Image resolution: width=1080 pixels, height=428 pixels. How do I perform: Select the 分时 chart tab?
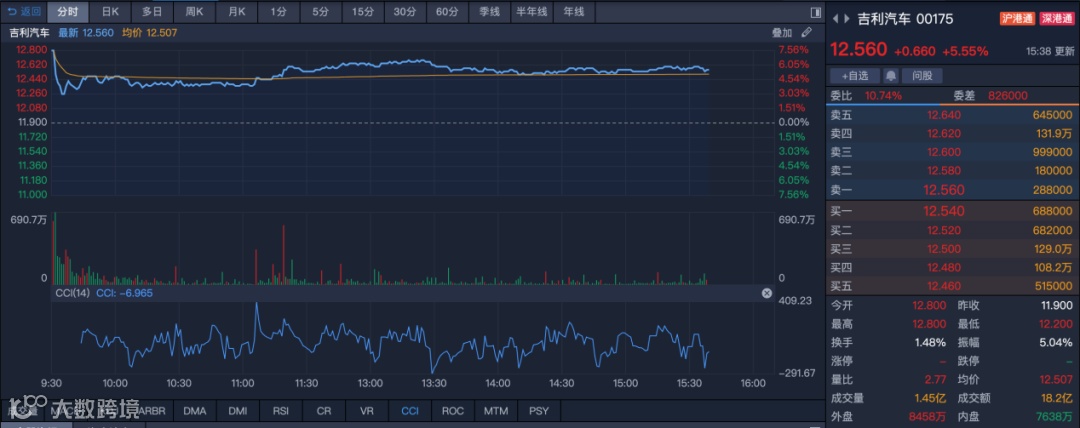pos(68,12)
